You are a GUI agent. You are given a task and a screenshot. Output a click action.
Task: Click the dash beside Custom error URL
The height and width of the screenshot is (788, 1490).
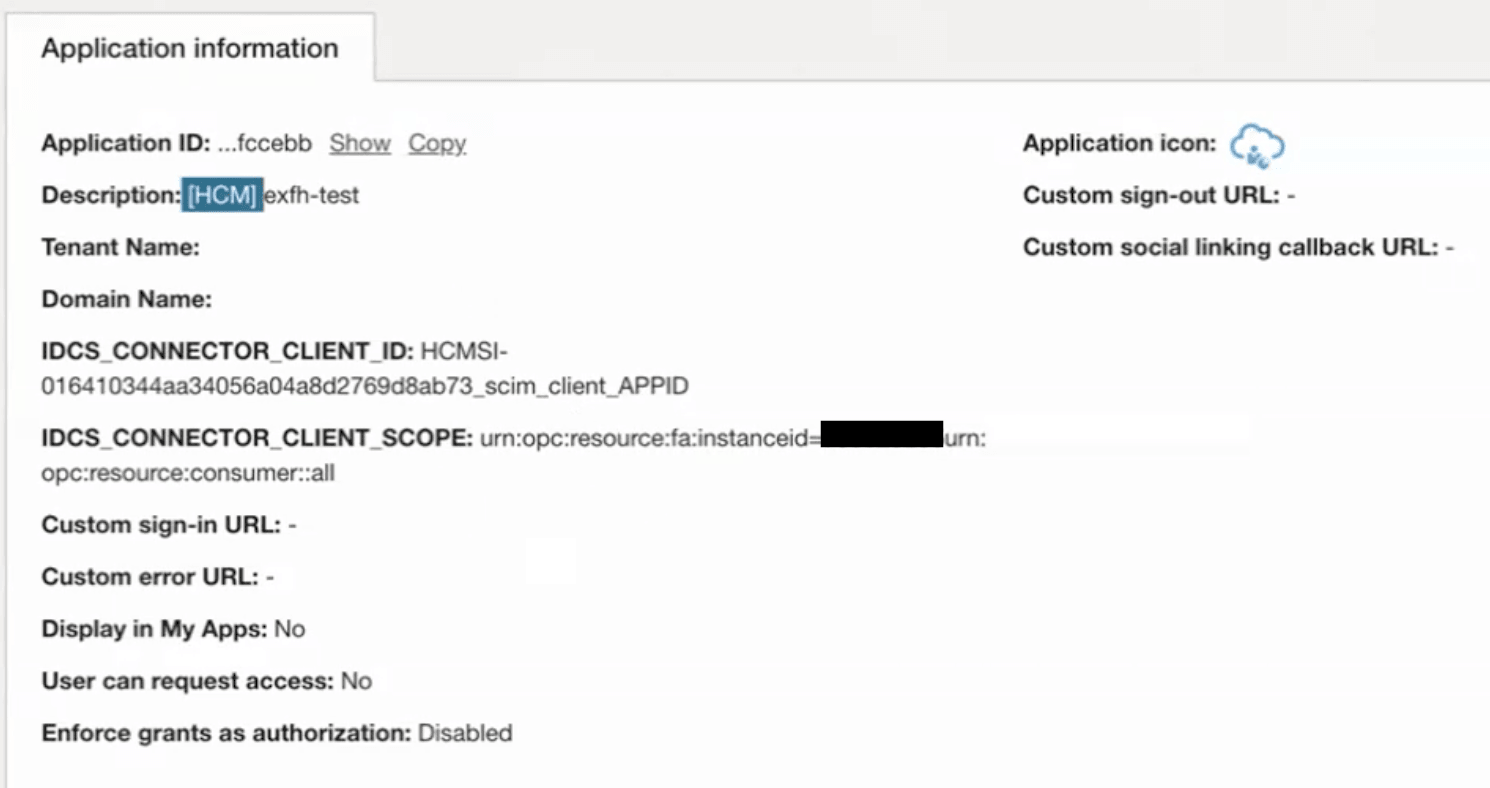coord(270,577)
